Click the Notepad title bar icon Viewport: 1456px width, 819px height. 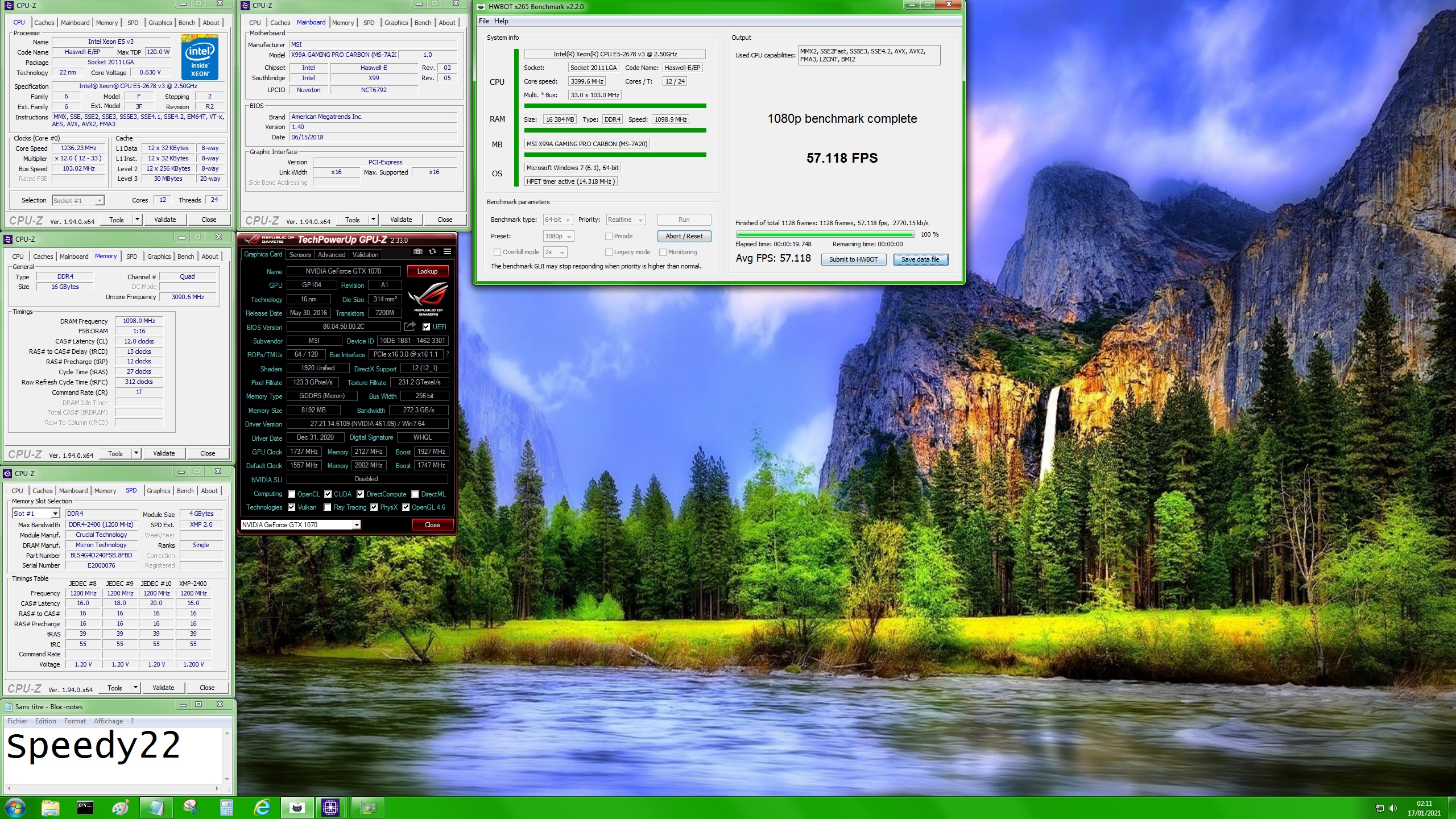[9, 706]
